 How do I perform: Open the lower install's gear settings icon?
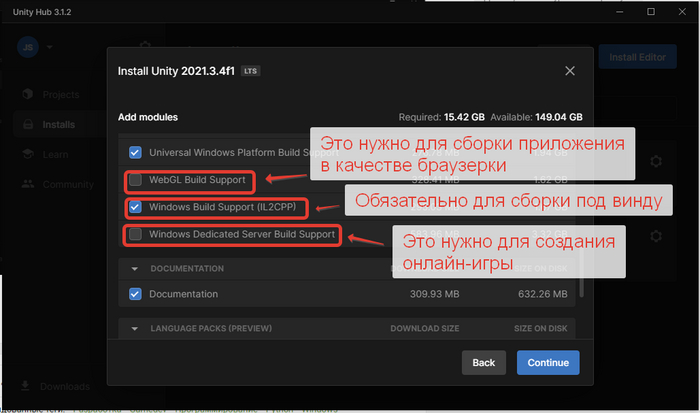656,236
